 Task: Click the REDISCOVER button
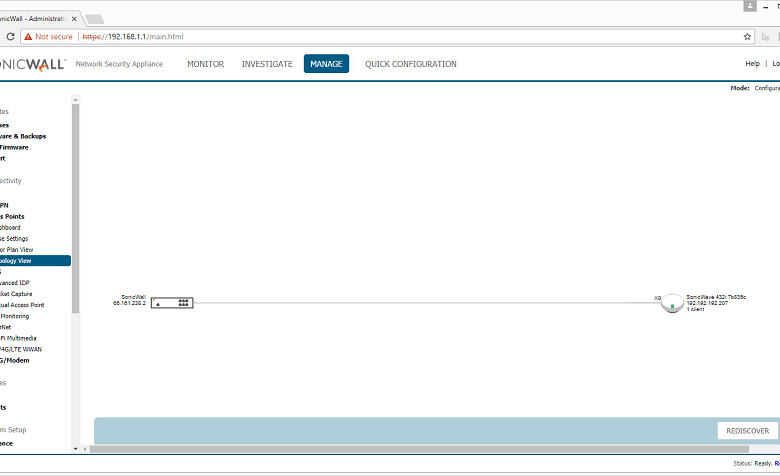click(748, 431)
